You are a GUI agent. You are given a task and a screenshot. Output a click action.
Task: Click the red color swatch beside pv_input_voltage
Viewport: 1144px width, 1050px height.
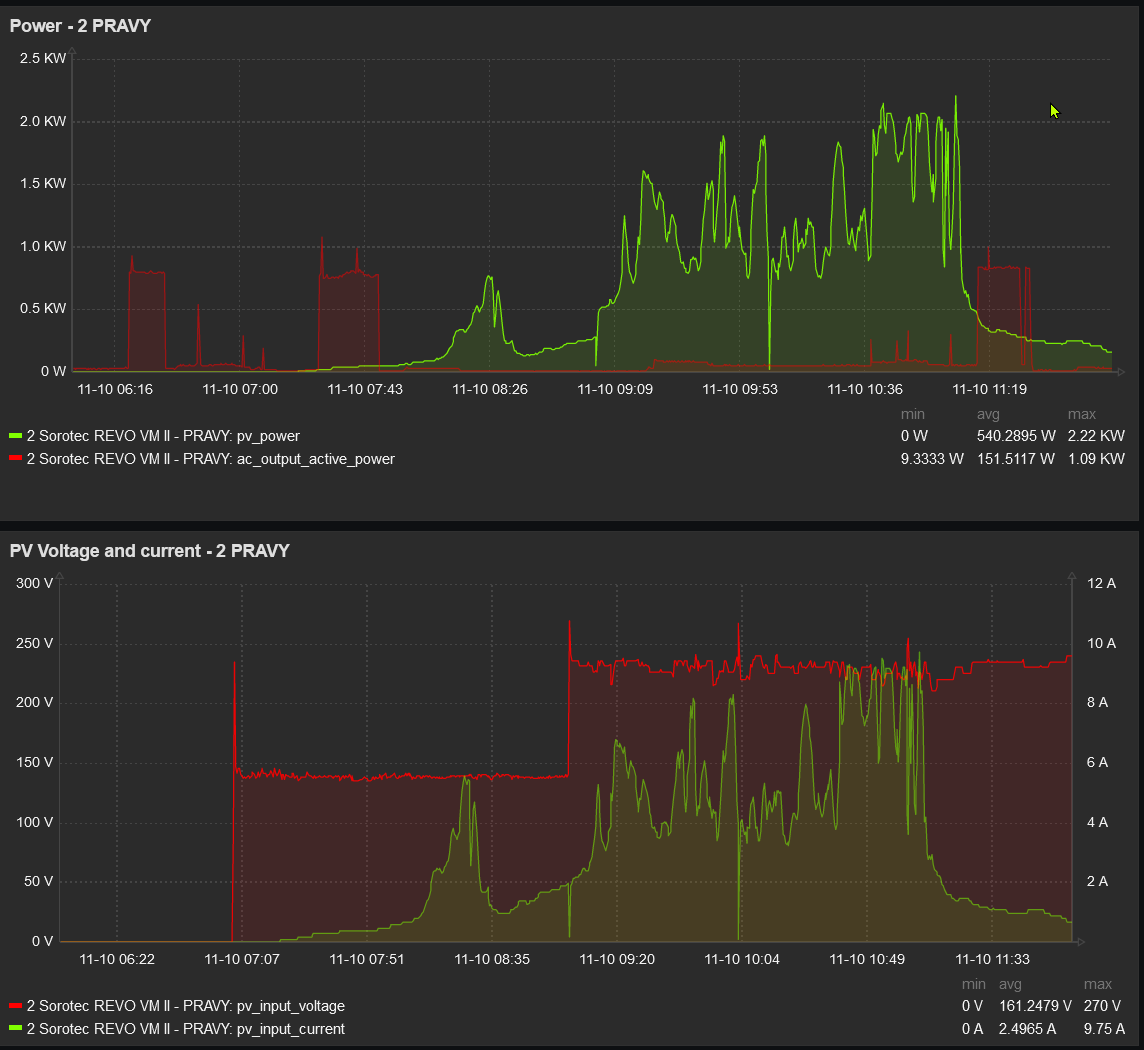point(15,1006)
